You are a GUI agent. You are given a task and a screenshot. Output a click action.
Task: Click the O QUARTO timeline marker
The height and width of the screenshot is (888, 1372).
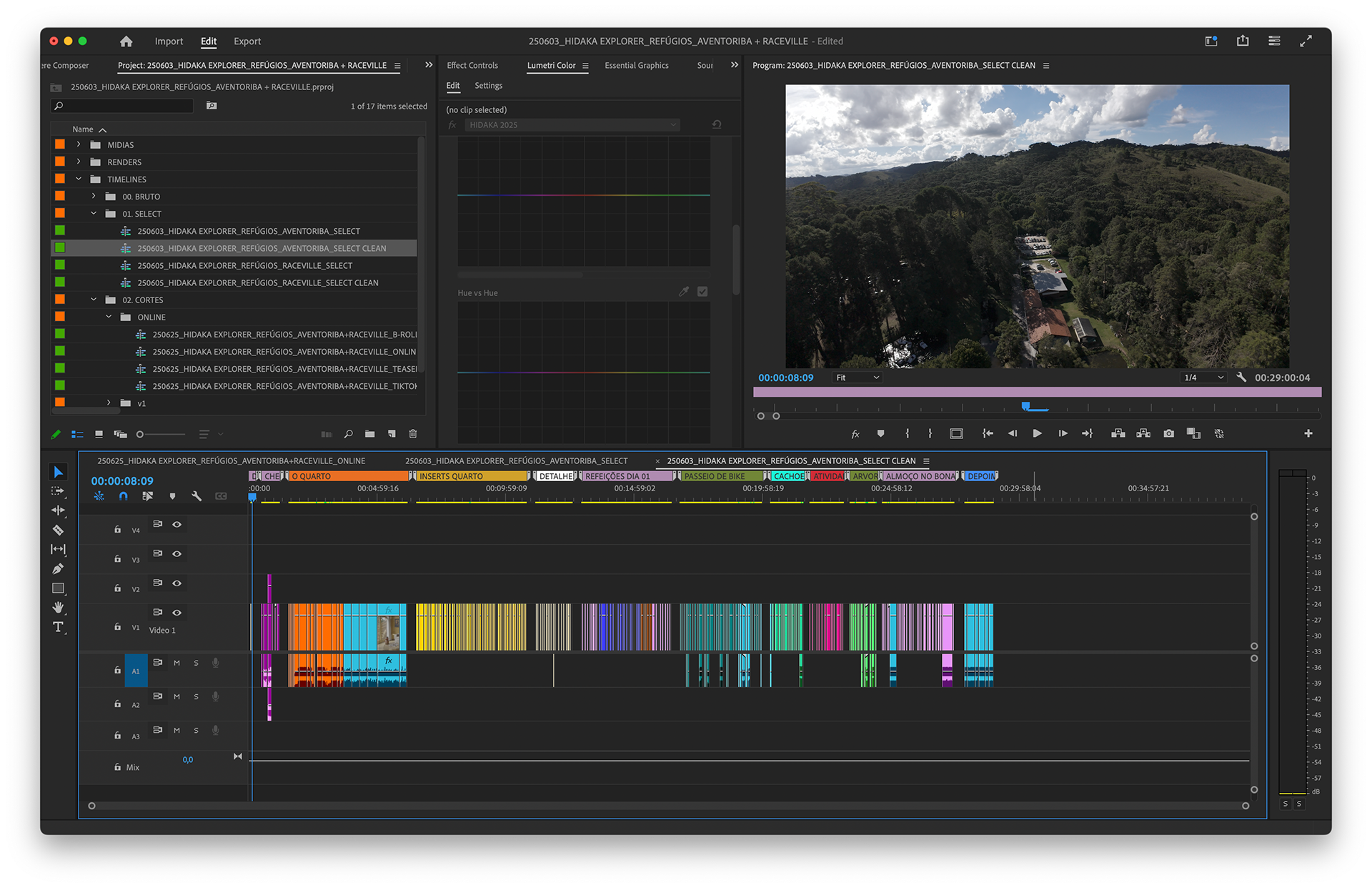pos(314,476)
